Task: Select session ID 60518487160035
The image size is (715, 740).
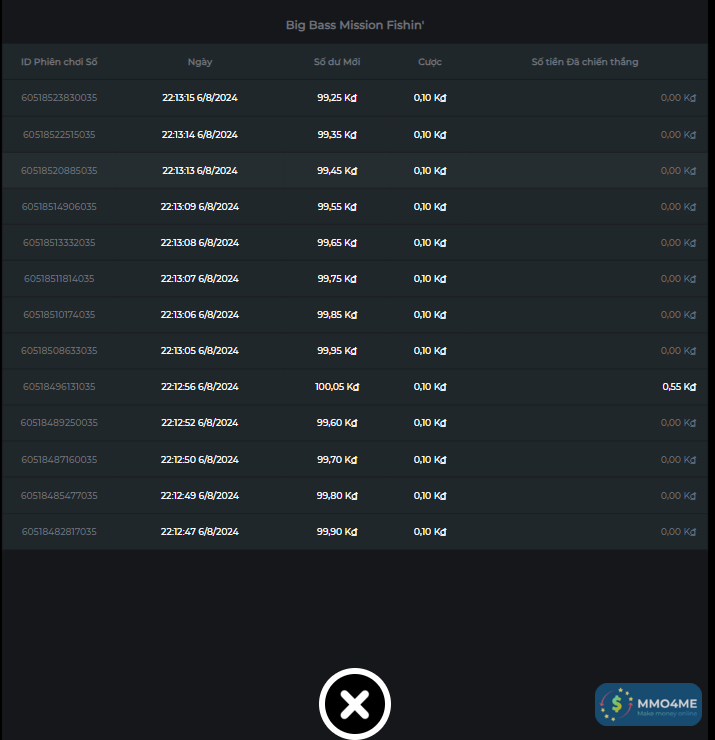Action: pyautogui.click(x=59, y=460)
